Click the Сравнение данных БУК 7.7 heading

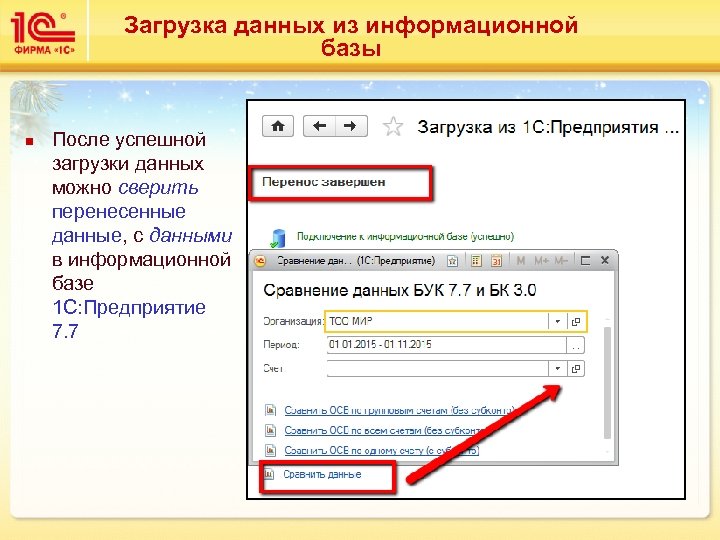point(400,290)
